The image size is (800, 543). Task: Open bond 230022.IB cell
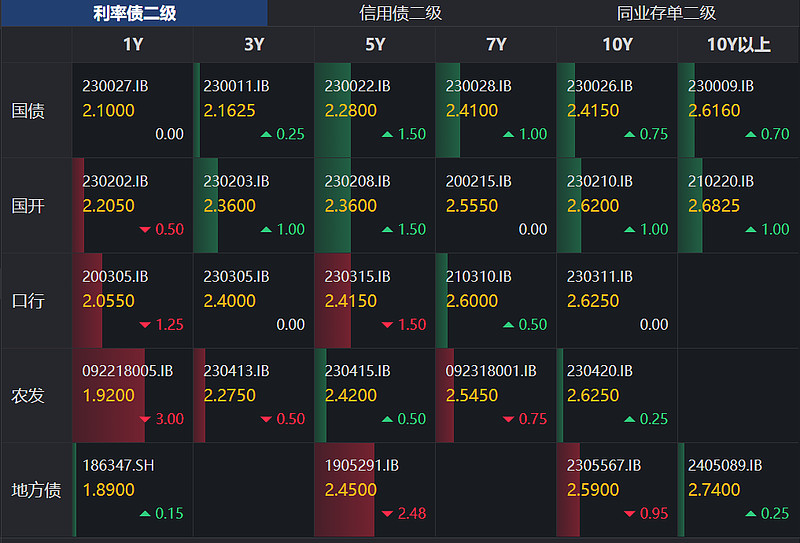pos(357,87)
